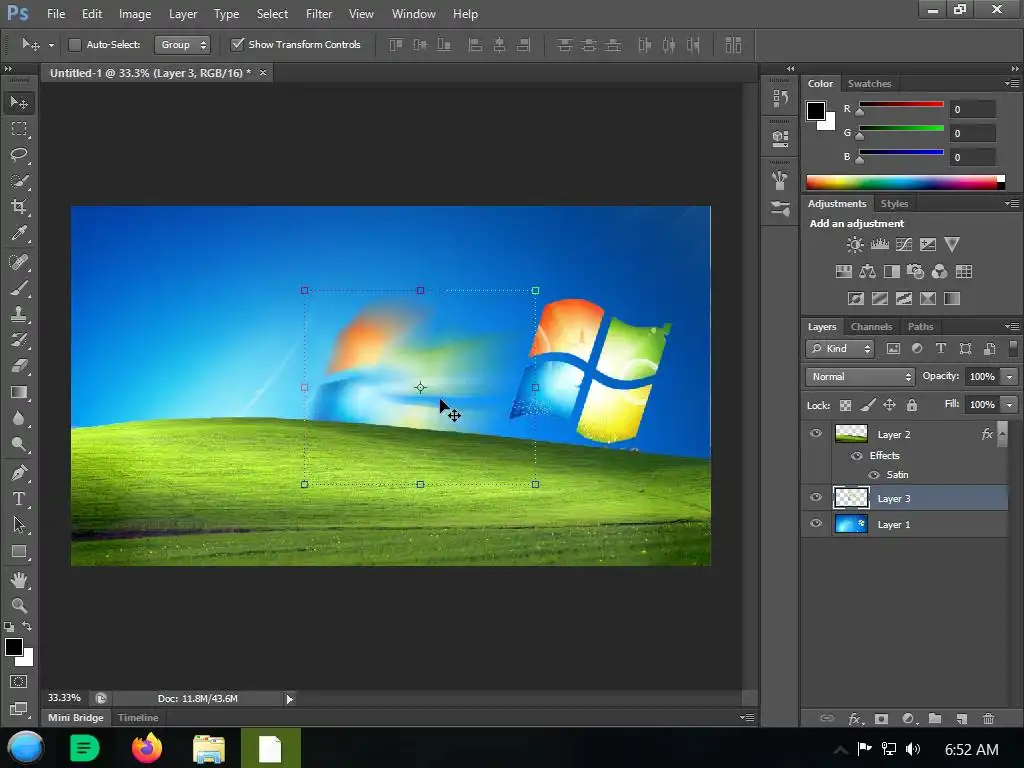Open Opacity slider dropdown arrow
Viewport: 1024px width, 768px height.
1010,377
